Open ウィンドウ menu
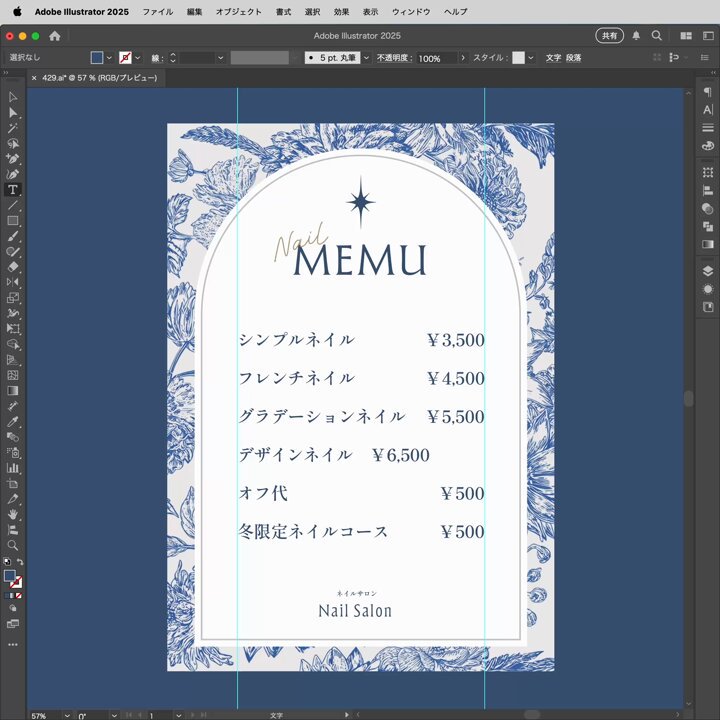Image resolution: width=720 pixels, height=720 pixels. click(x=411, y=12)
